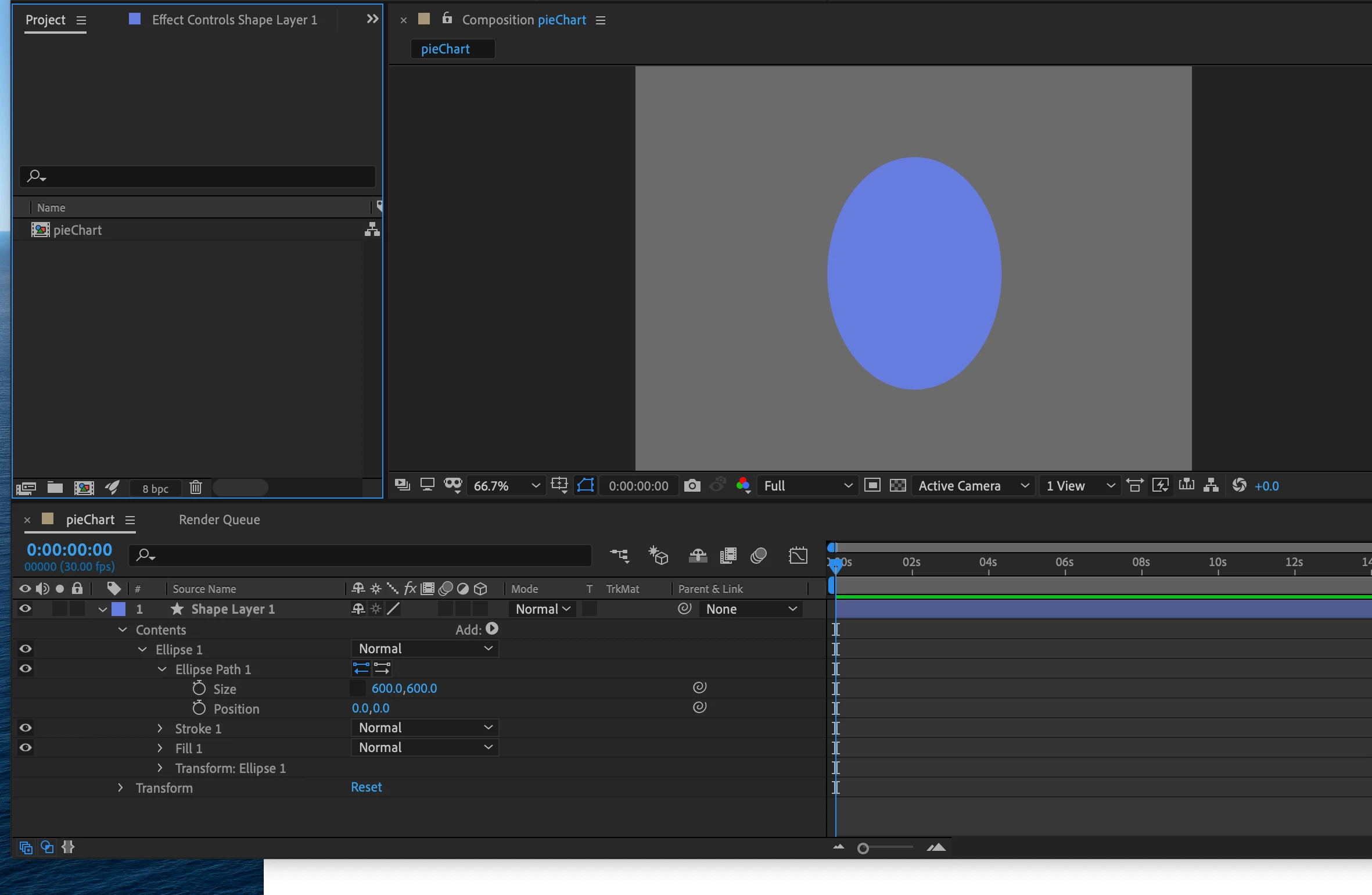This screenshot has height=895, width=1372.
Task: Toggle visibility of Ellipse 1
Action: [26, 649]
